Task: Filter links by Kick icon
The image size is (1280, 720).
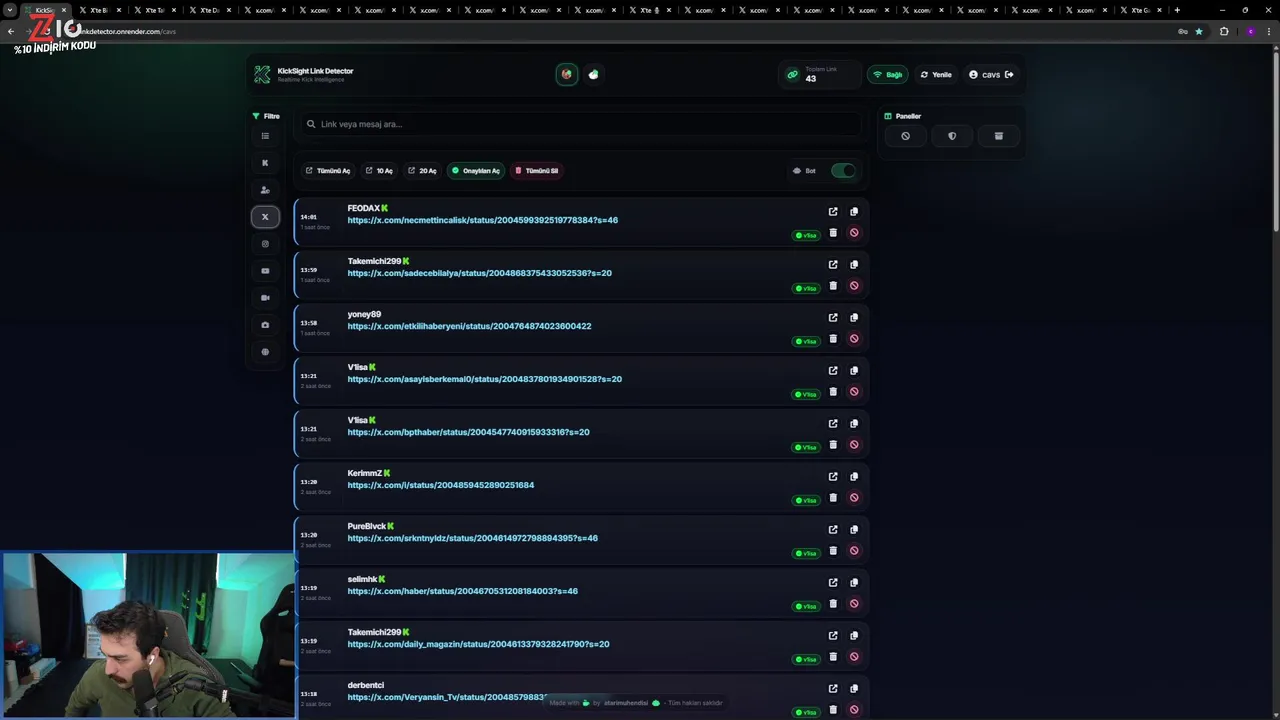Action: click(265, 163)
